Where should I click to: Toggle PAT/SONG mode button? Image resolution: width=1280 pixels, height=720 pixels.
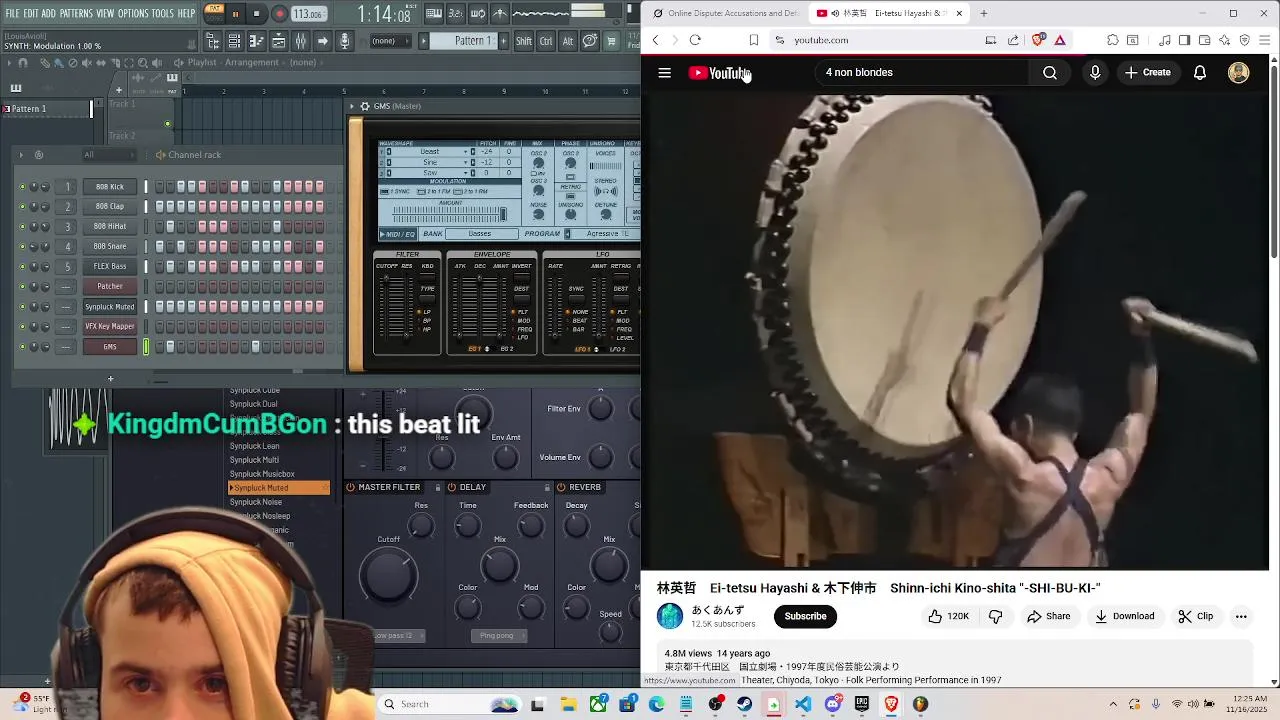(x=212, y=13)
